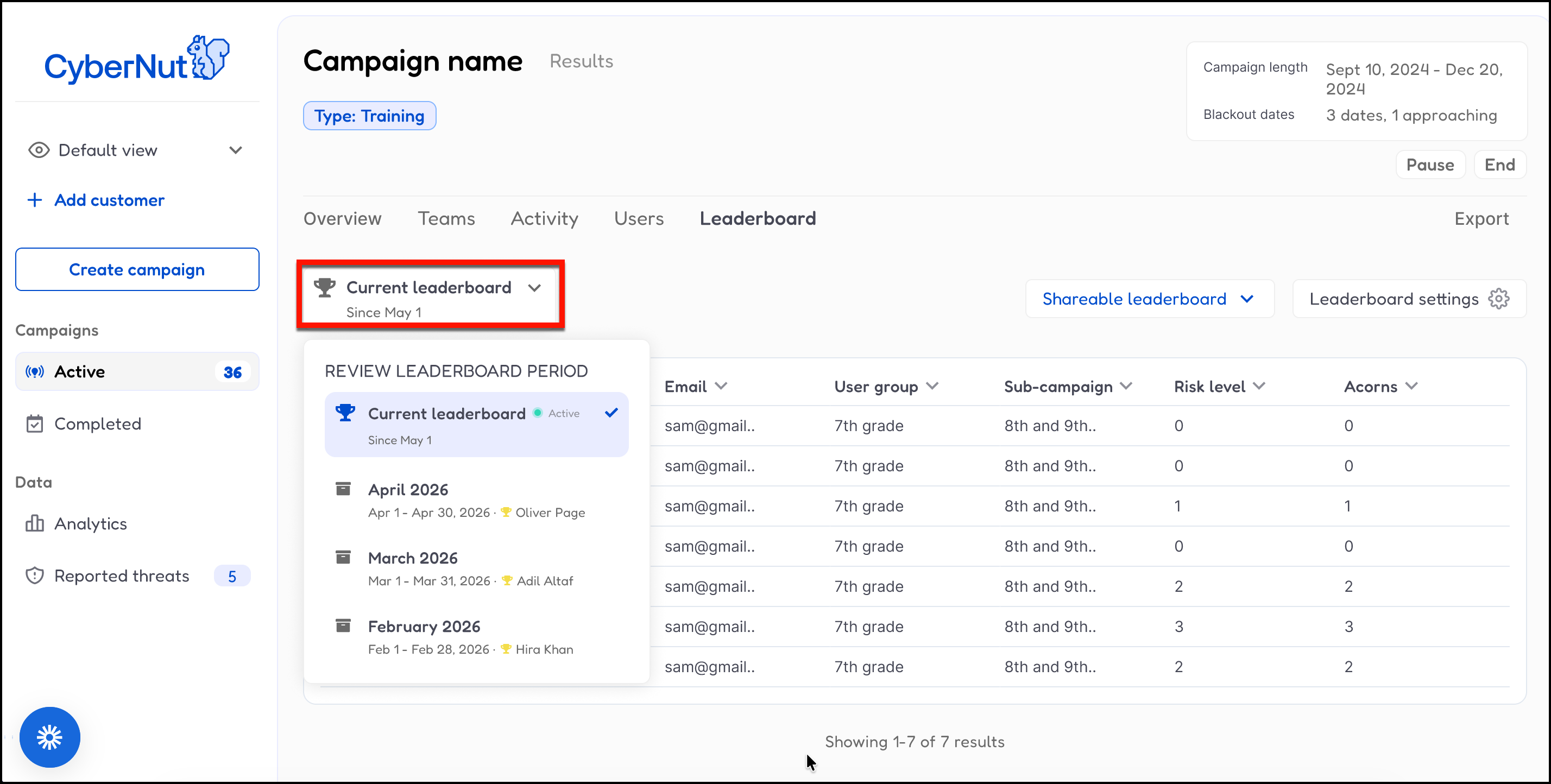Open the blue round help widget
Screen dimensions: 1551x784
point(50,737)
